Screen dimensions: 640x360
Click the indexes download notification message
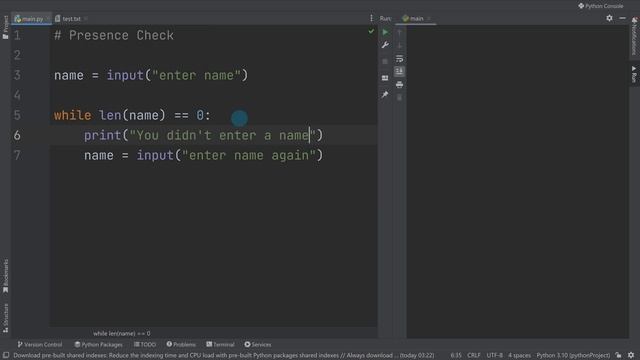[224, 356]
